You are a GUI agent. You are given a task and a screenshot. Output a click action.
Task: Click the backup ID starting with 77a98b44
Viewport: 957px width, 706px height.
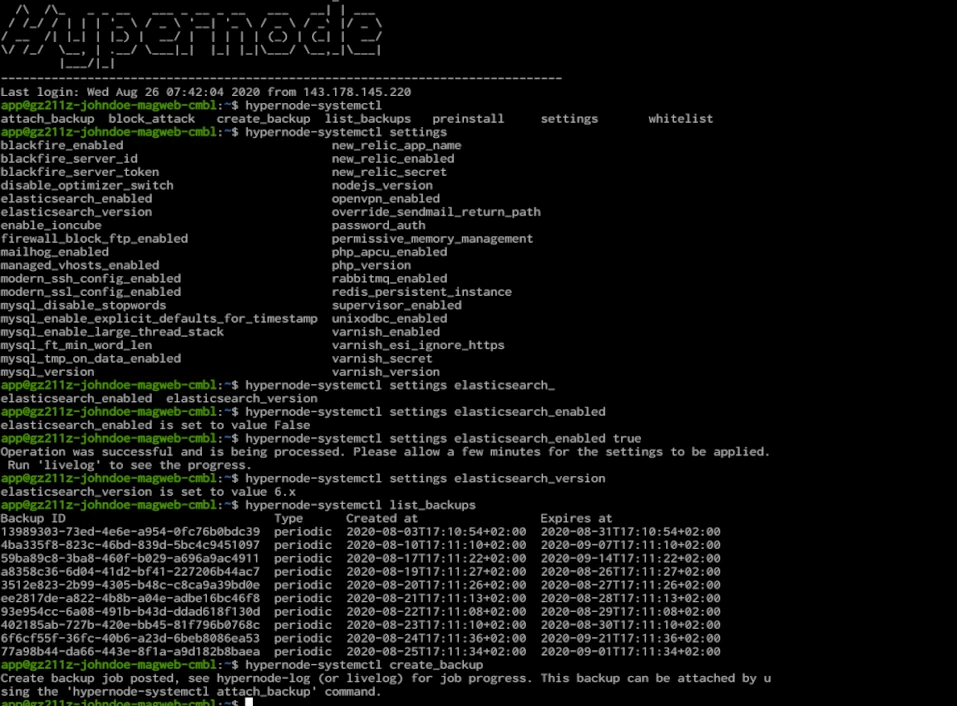(x=130, y=651)
